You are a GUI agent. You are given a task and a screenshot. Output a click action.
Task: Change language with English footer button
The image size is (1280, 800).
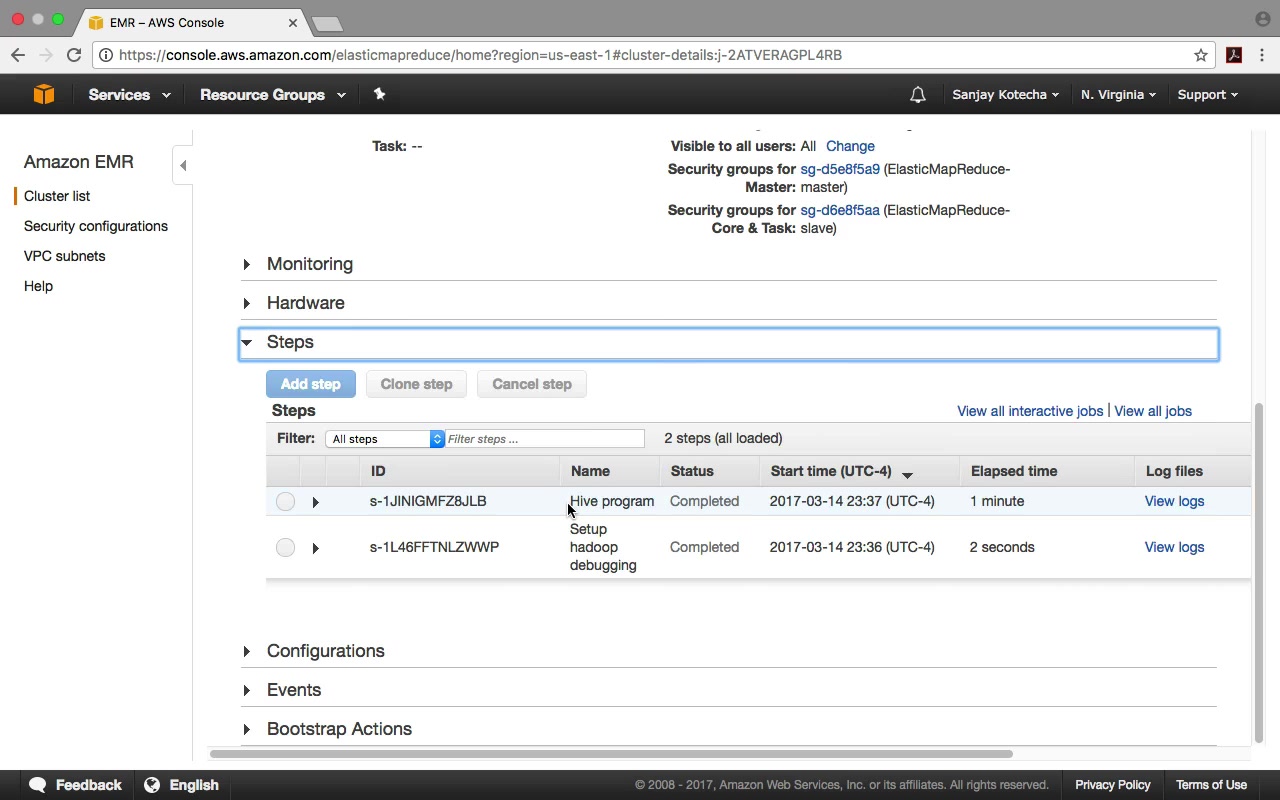(182, 785)
